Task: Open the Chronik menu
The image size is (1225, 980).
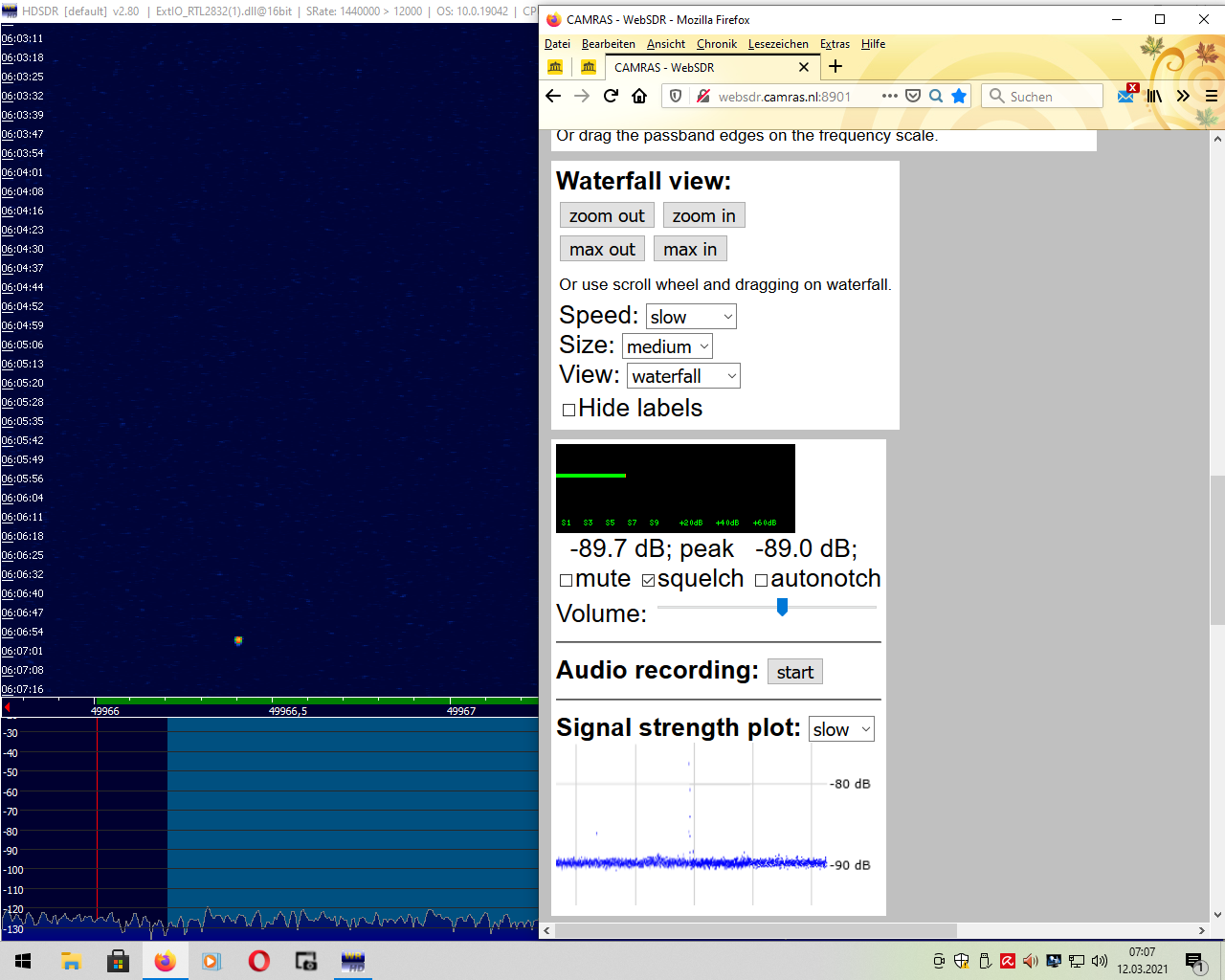Action: 717,44
